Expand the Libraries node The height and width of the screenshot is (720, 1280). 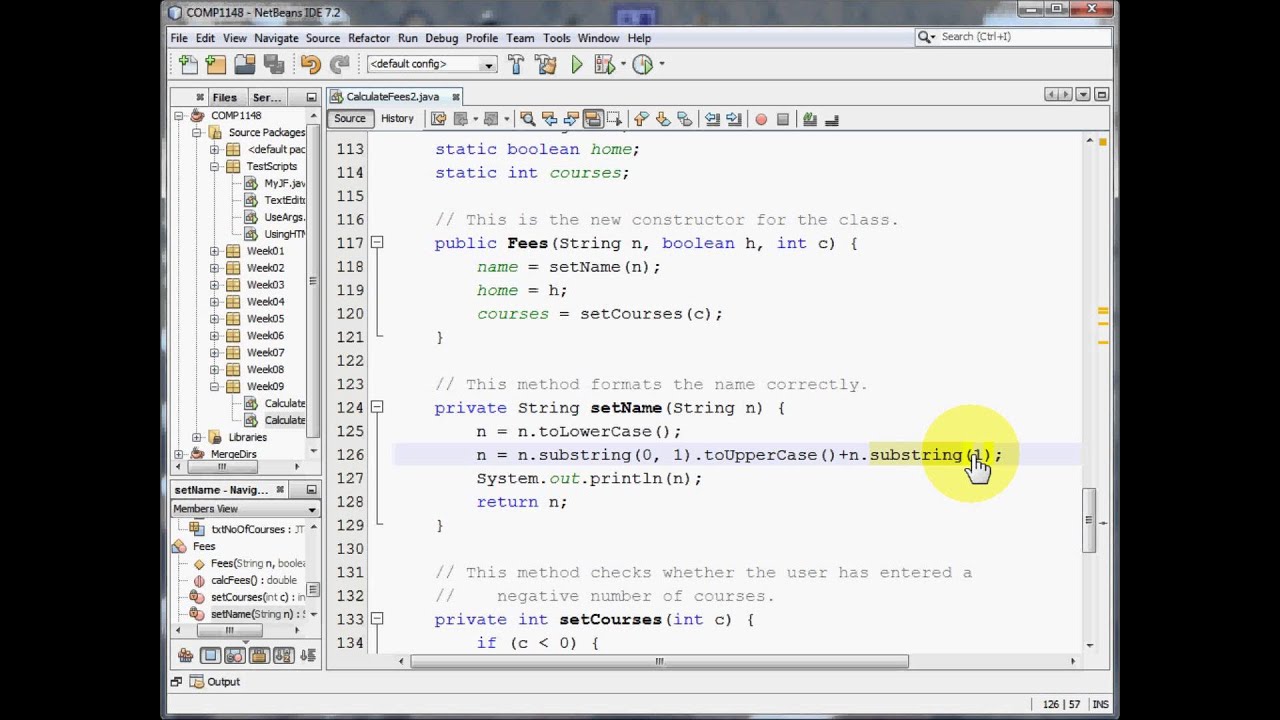pos(197,437)
